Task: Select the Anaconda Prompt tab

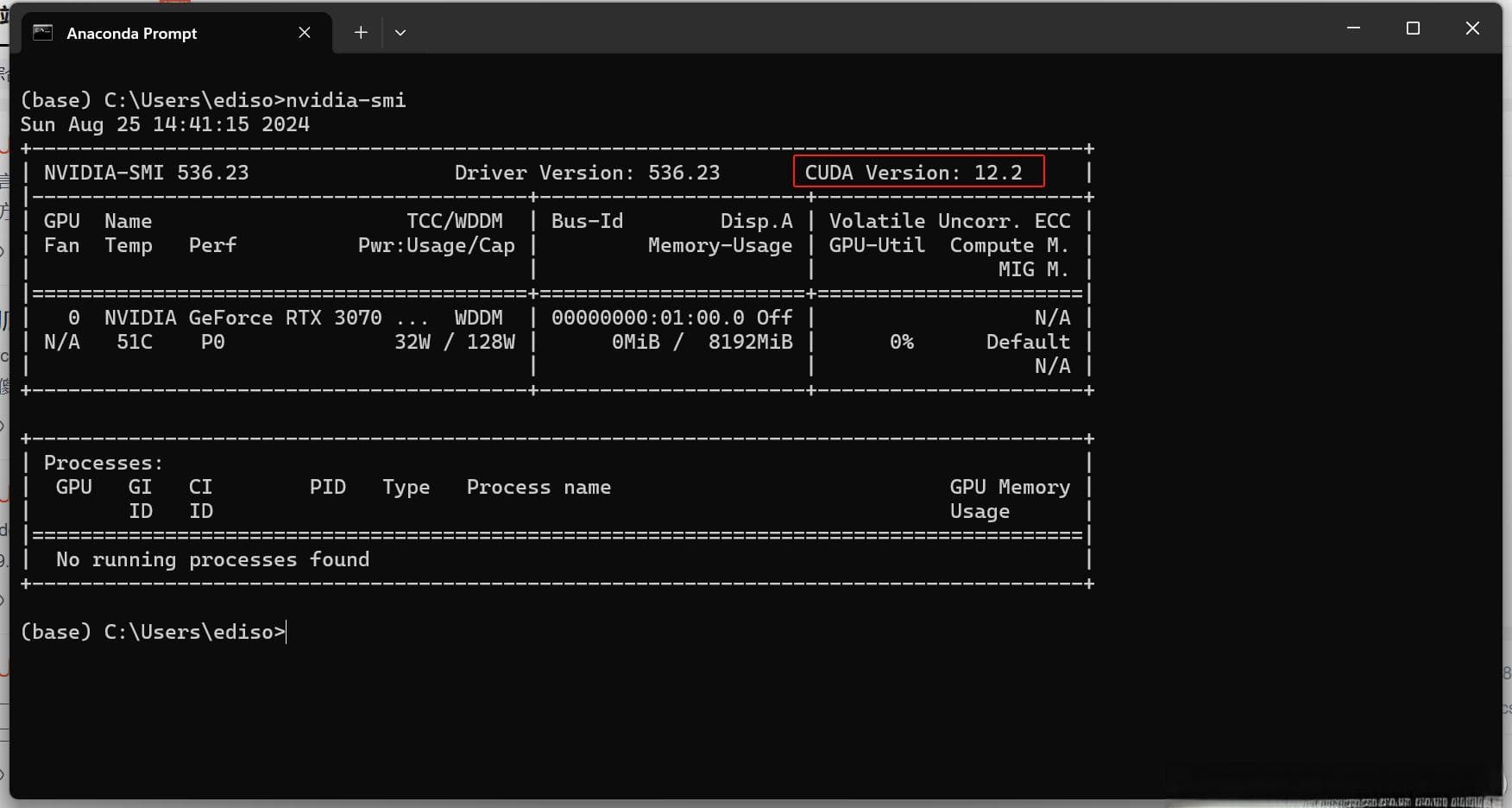Action: click(x=176, y=33)
